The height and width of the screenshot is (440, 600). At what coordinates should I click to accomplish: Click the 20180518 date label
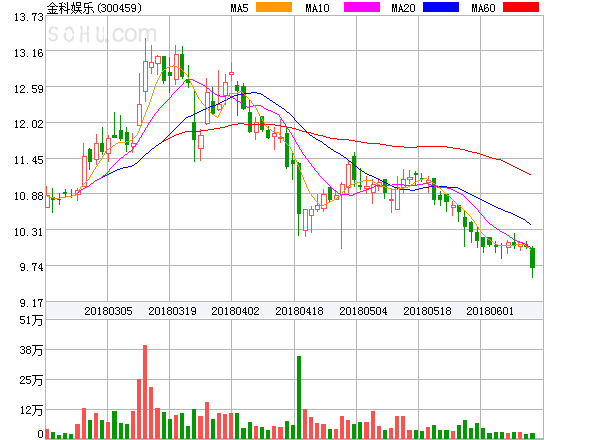pyautogui.click(x=427, y=311)
